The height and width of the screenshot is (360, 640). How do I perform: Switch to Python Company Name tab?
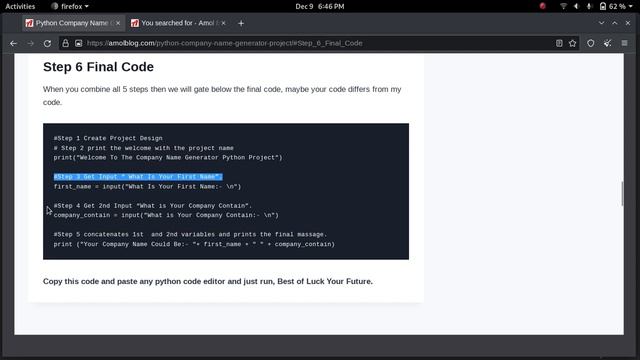pyautogui.click(x=73, y=23)
